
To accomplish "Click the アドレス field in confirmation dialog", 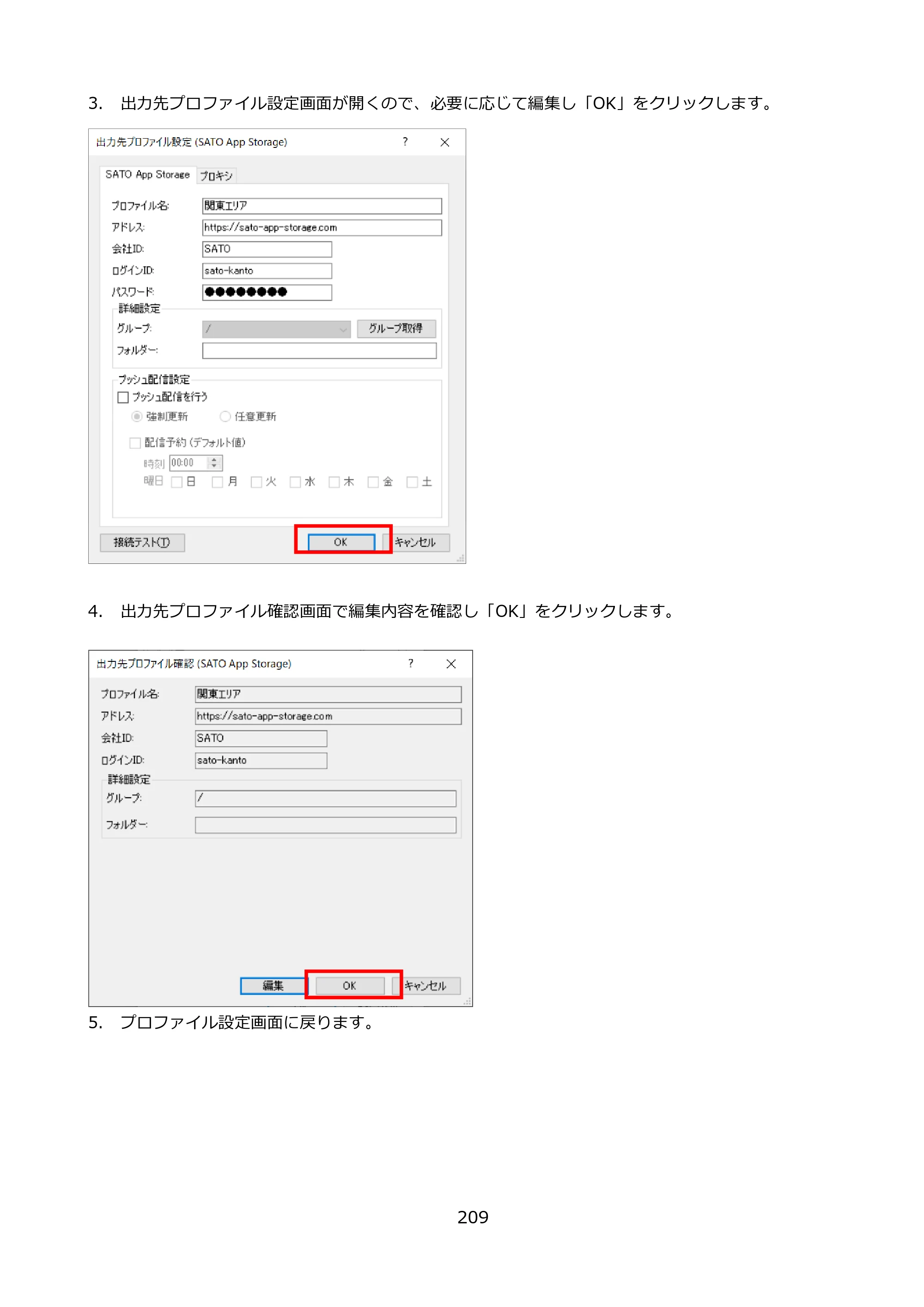I will click(x=328, y=717).
